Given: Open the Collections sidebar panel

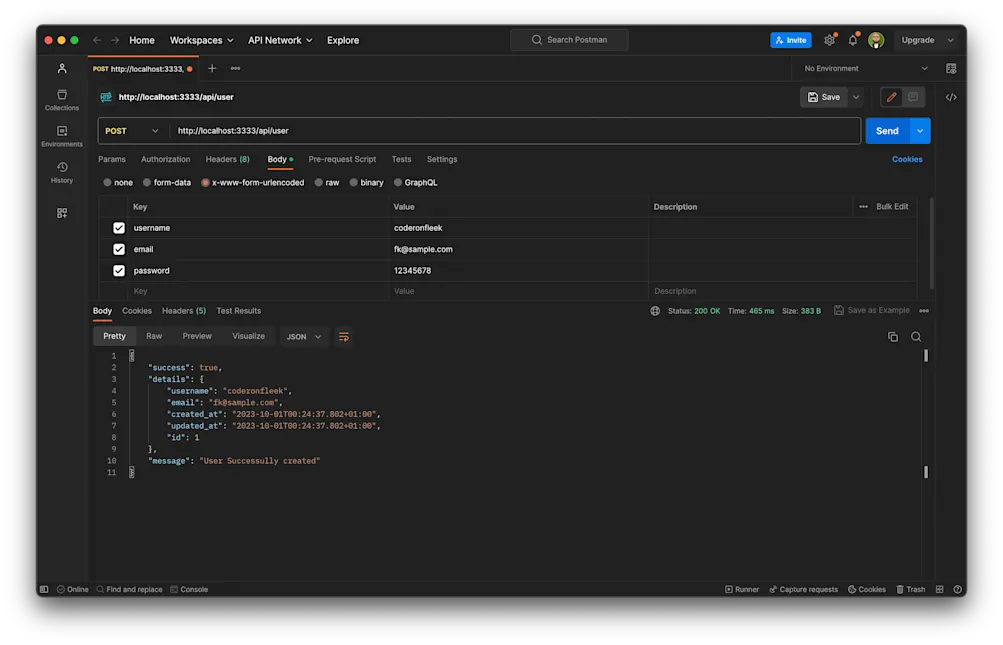Looking at the screenshot, I should click(x=61, y=99).
